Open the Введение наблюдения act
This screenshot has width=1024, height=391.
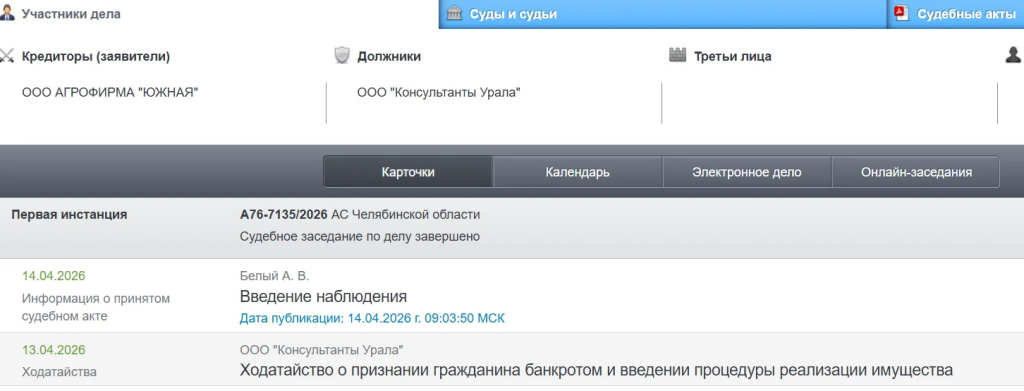tap(324, 296)
